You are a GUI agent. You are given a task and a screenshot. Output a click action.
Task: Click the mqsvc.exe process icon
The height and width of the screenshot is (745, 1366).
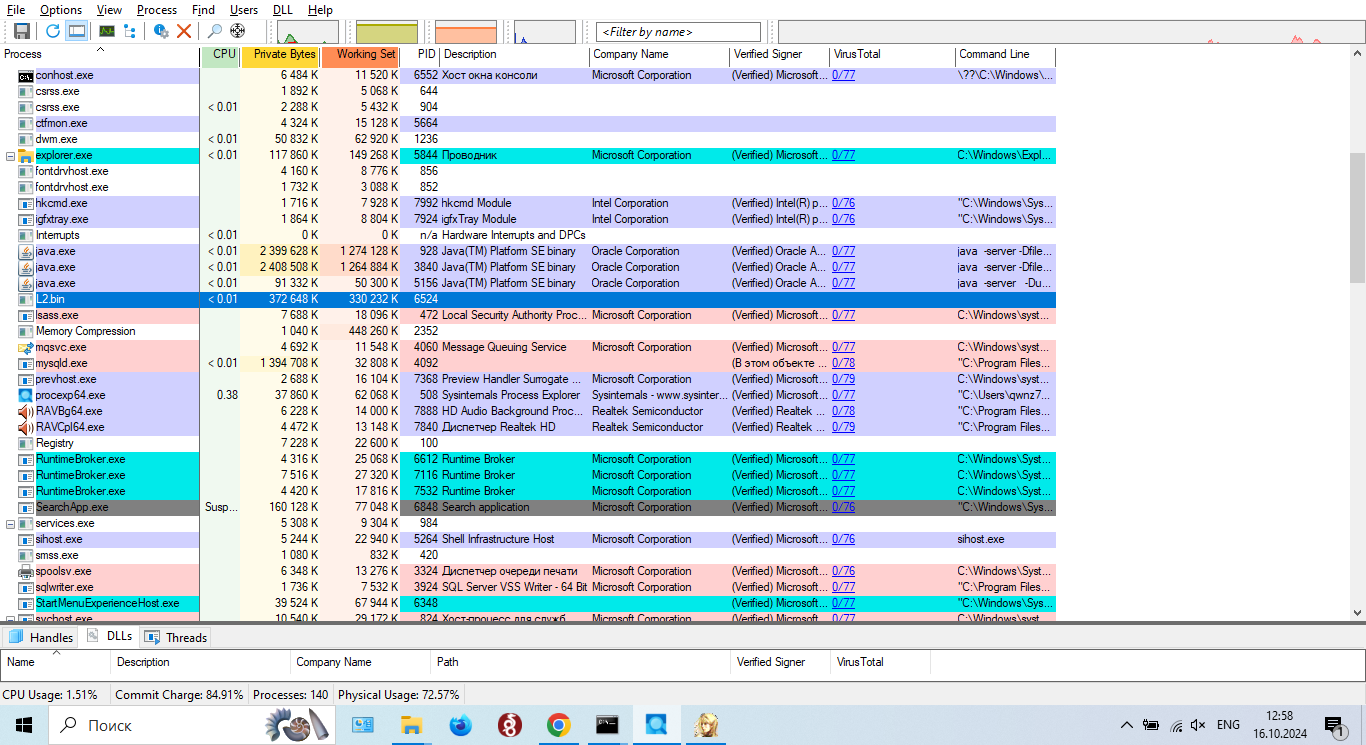[x=26, y=347]
